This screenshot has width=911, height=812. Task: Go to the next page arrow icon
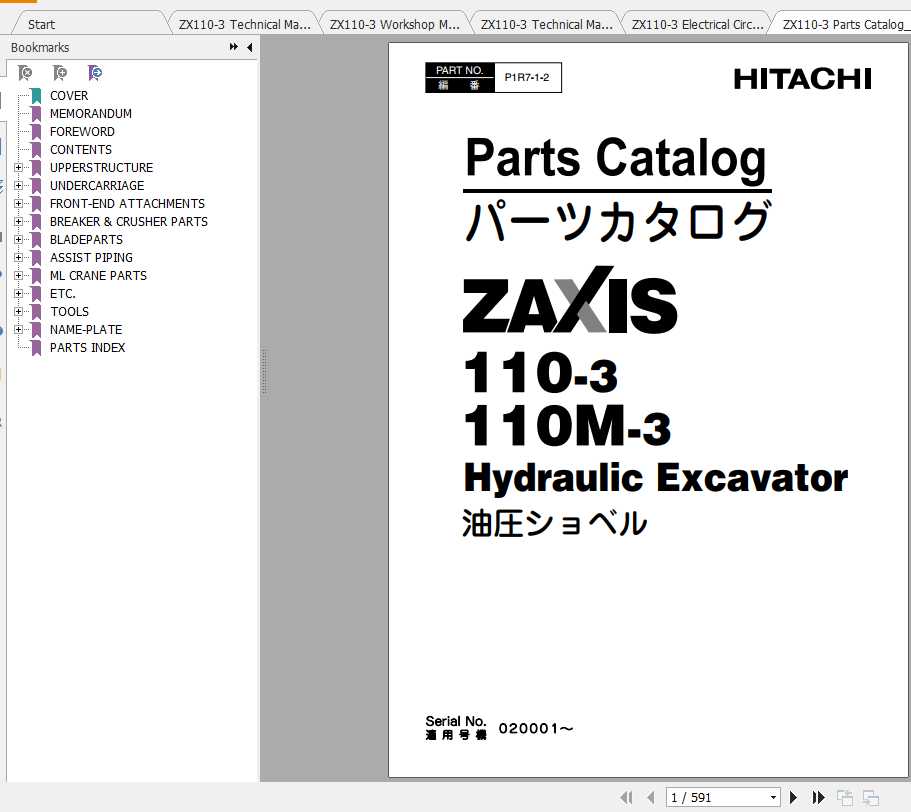tap(793, 796)
